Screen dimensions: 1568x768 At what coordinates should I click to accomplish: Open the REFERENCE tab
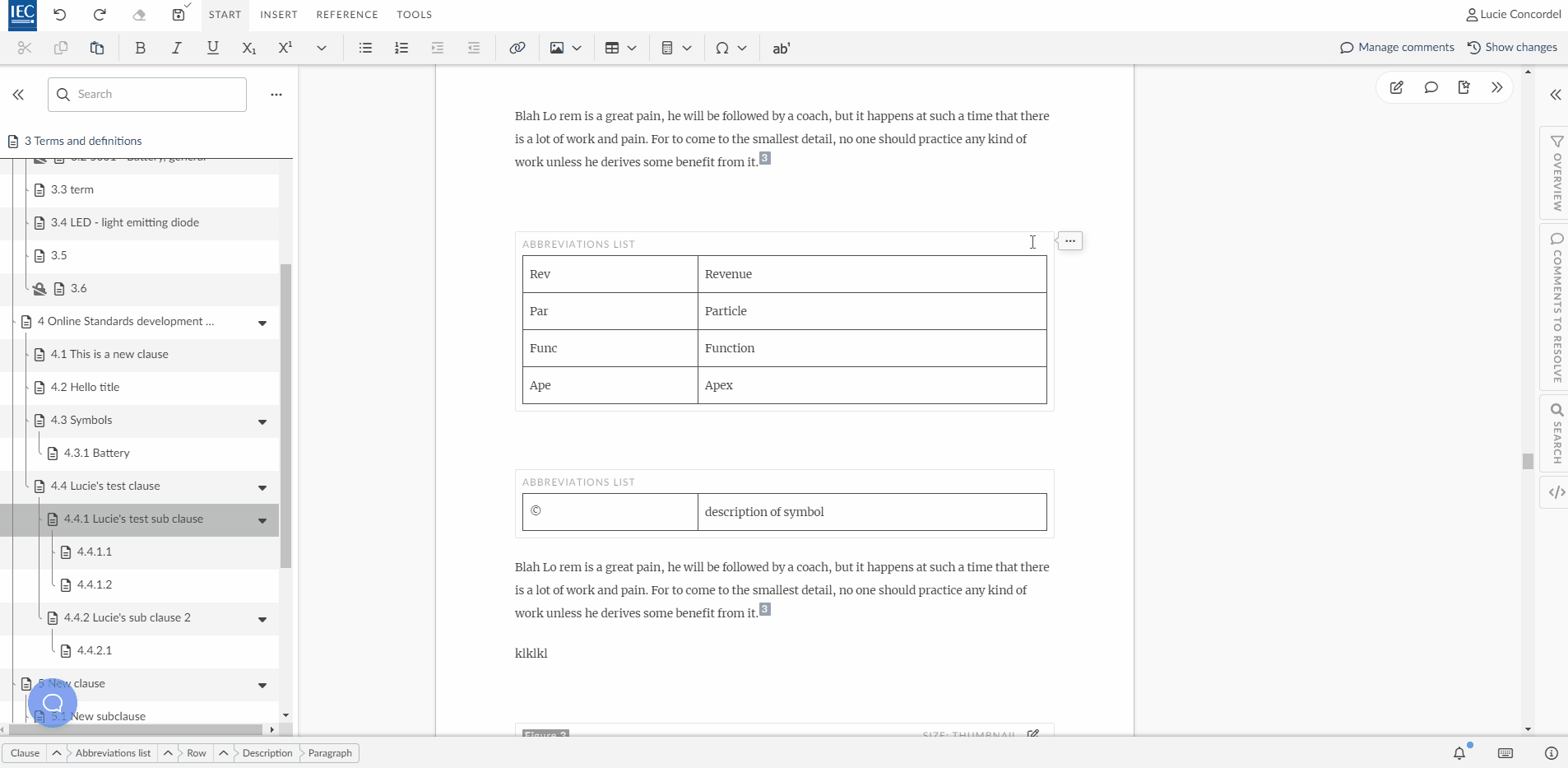coord(347,15)
